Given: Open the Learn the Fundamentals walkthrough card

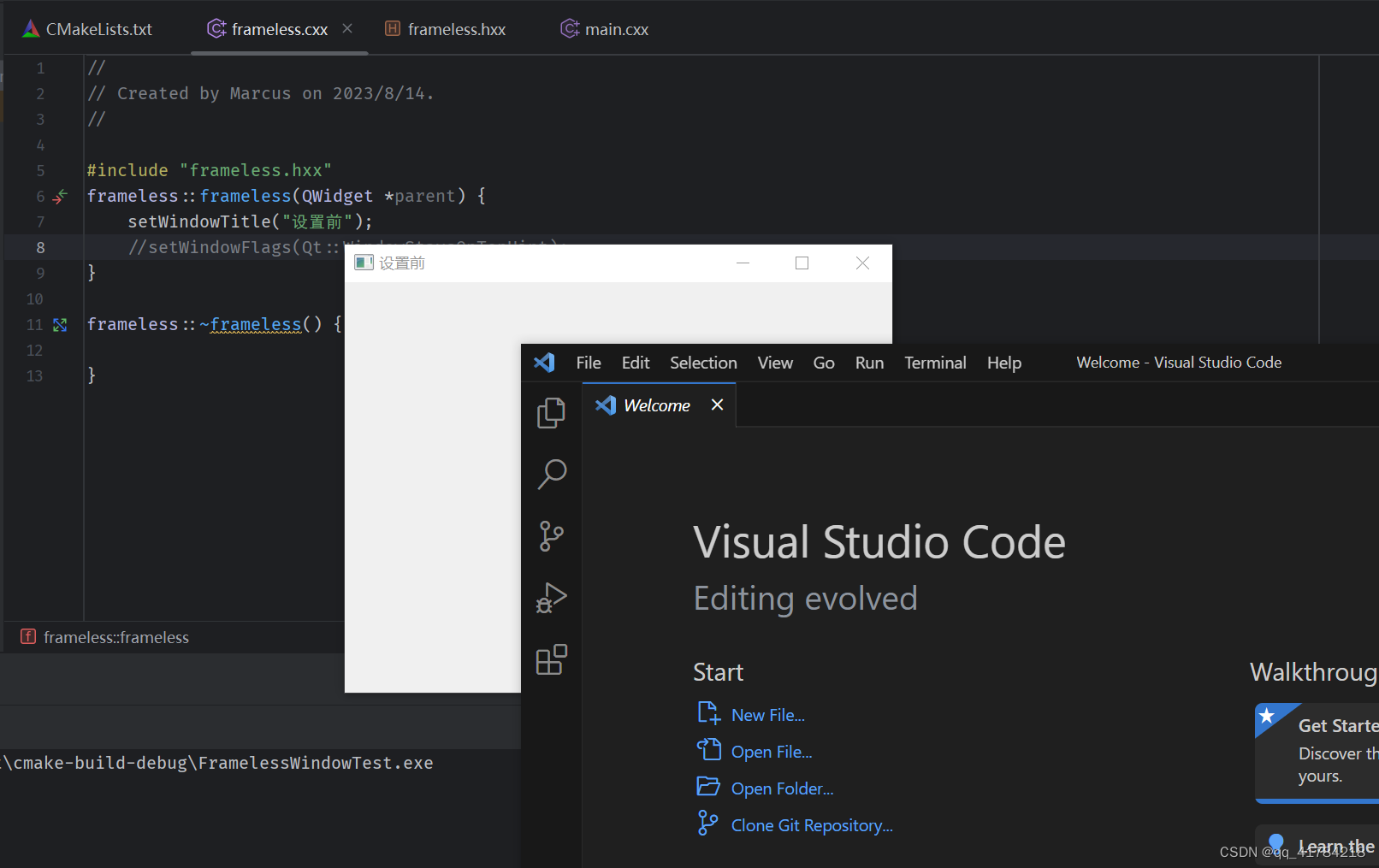Looking at the screenshot, I should coord(1317,846).
